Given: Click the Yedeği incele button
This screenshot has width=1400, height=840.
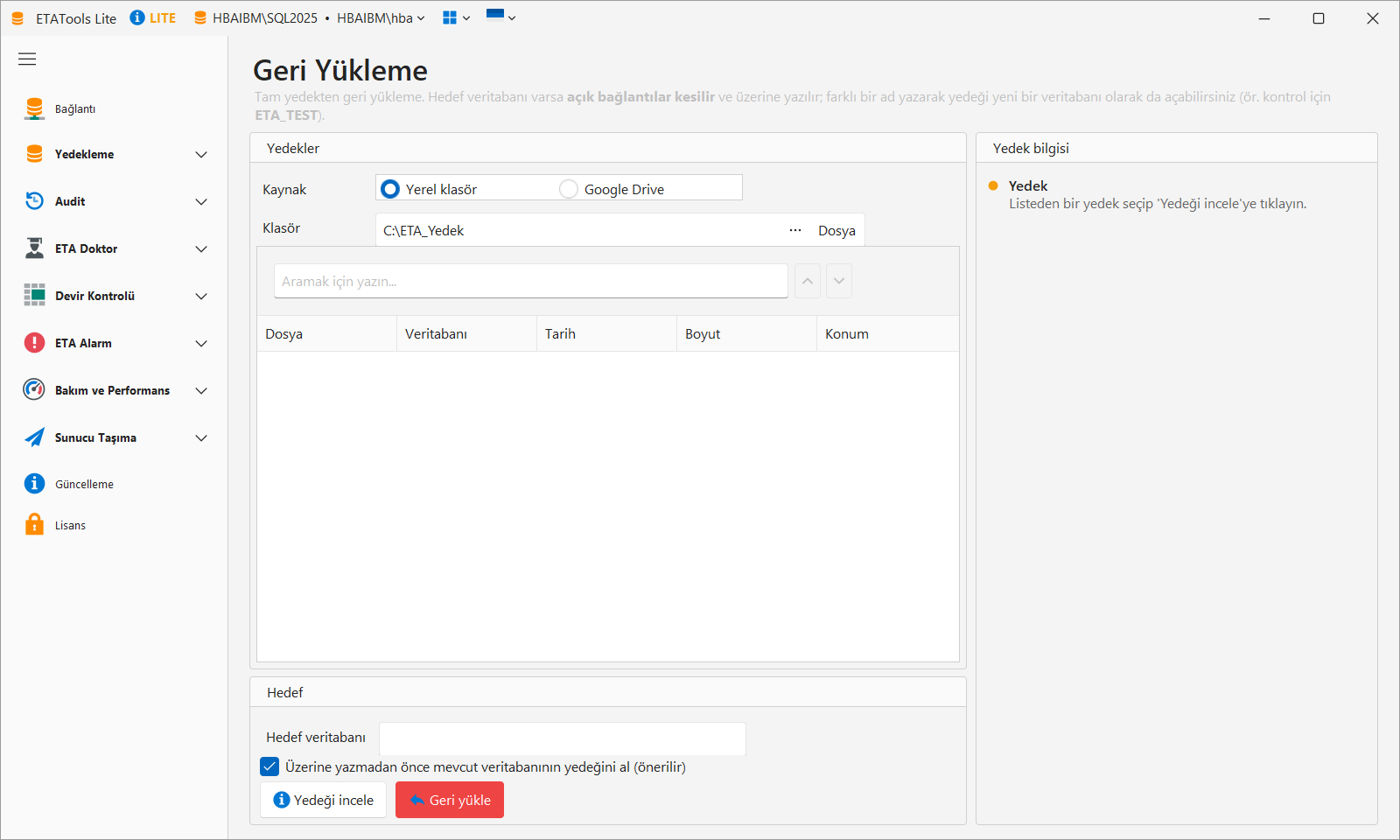Looking at the screenshot, I should coord(324,800).
